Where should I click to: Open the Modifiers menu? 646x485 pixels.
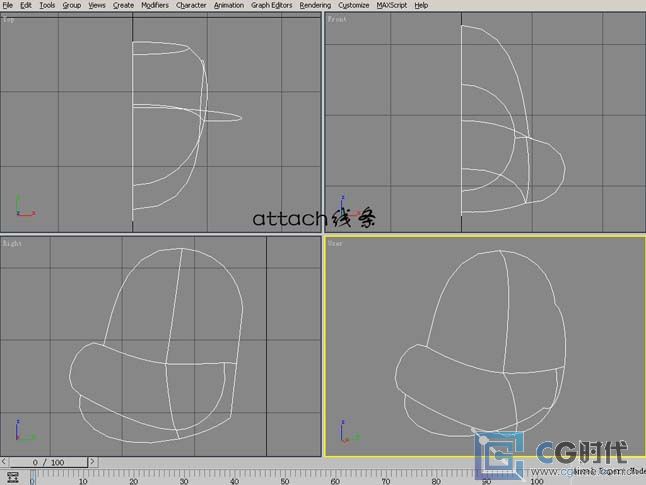[155, 5]
